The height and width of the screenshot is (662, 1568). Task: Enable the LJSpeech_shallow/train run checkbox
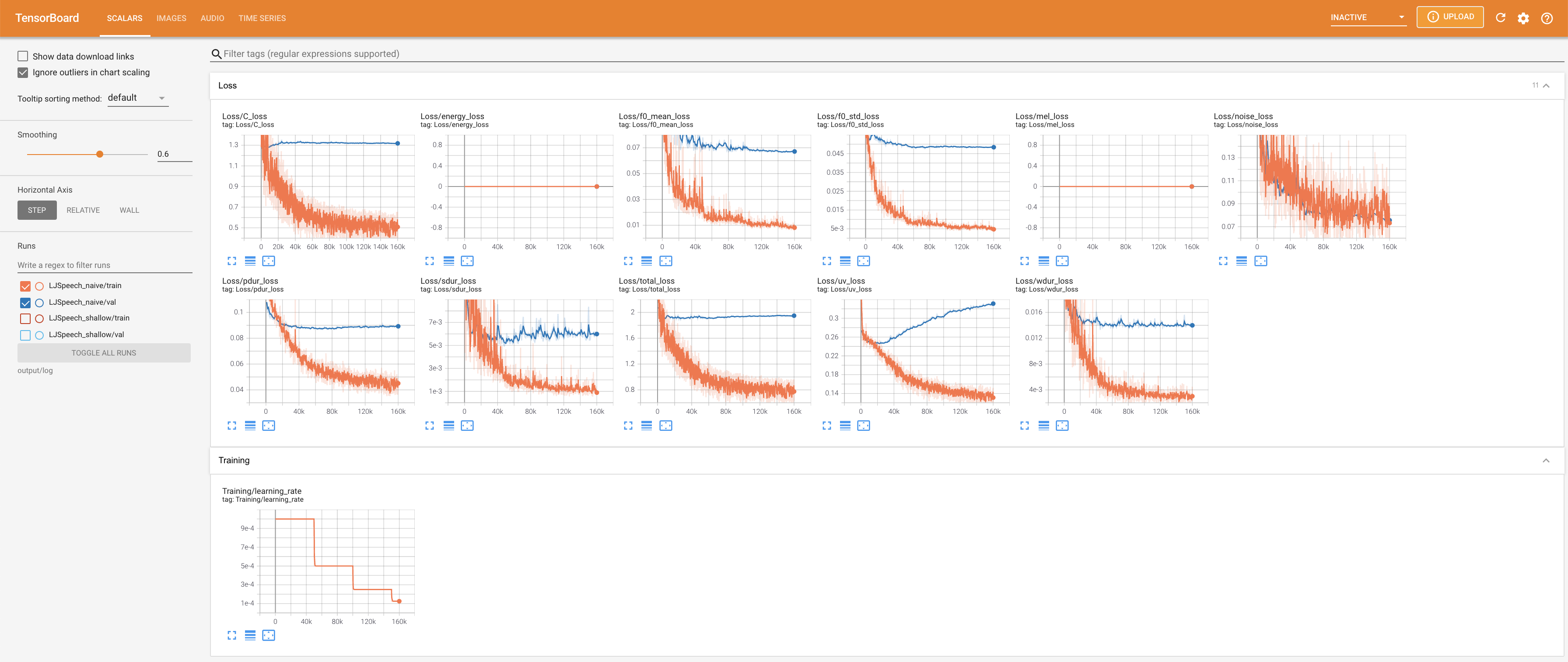25,318
